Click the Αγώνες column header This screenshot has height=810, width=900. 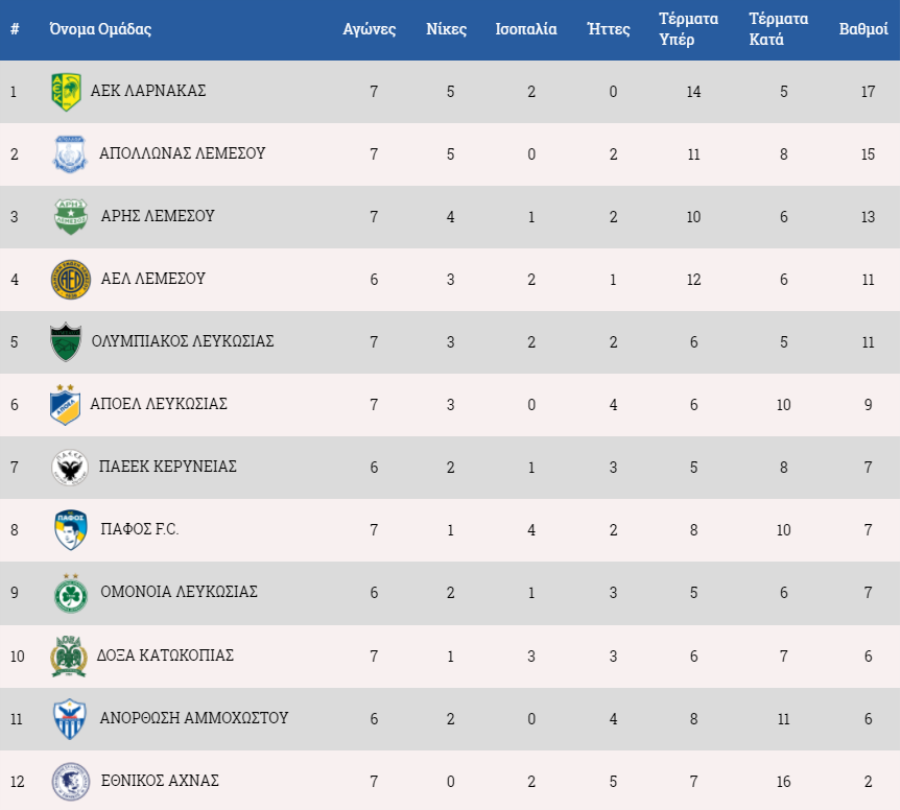(369, 29)
